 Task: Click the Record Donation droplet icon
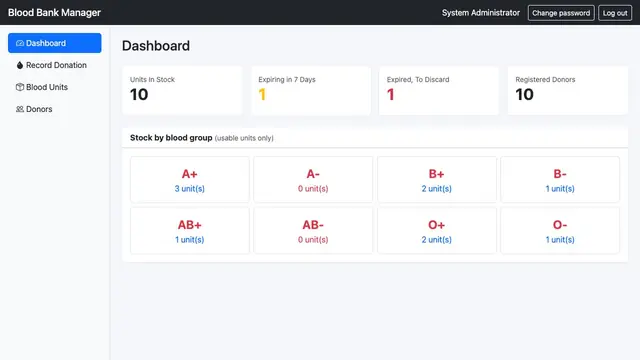(x=20, y=65)
